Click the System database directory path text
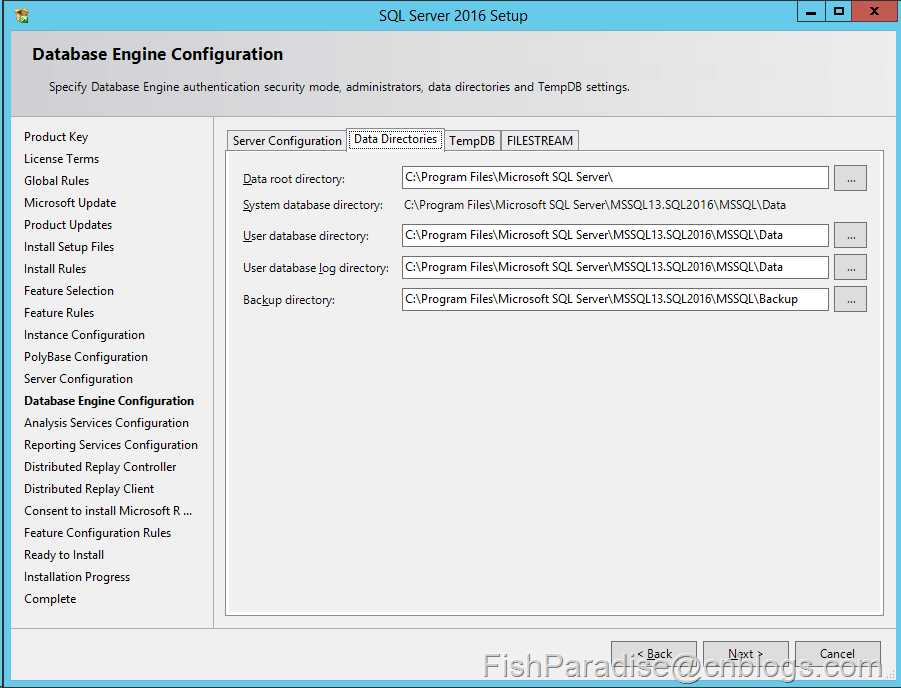The height and width of the screenshot is (688, 901). (x=595, y=205)
